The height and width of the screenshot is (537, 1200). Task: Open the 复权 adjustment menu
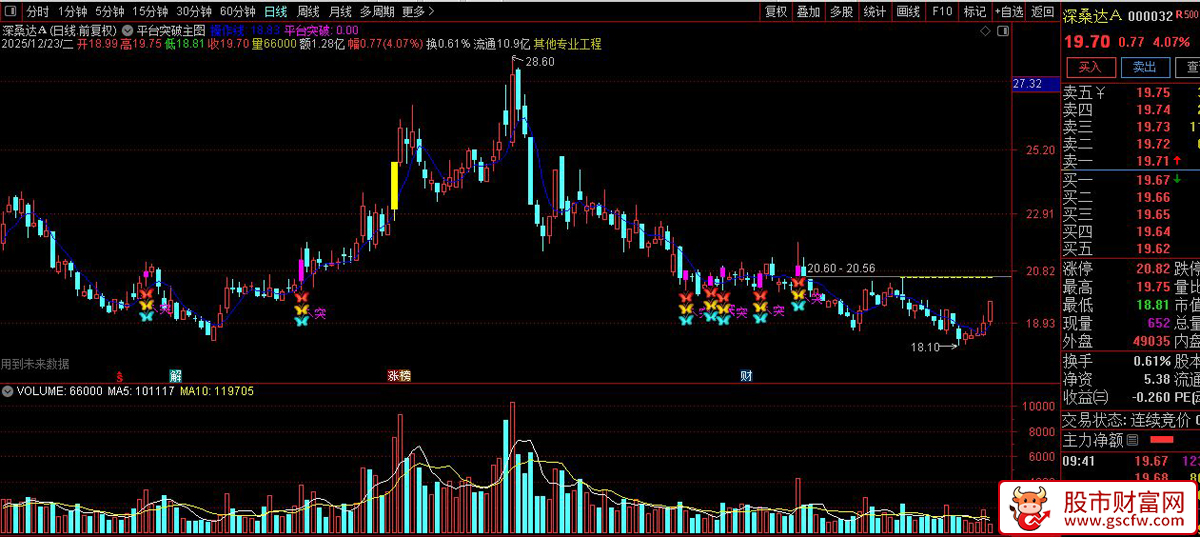point(776,12)
